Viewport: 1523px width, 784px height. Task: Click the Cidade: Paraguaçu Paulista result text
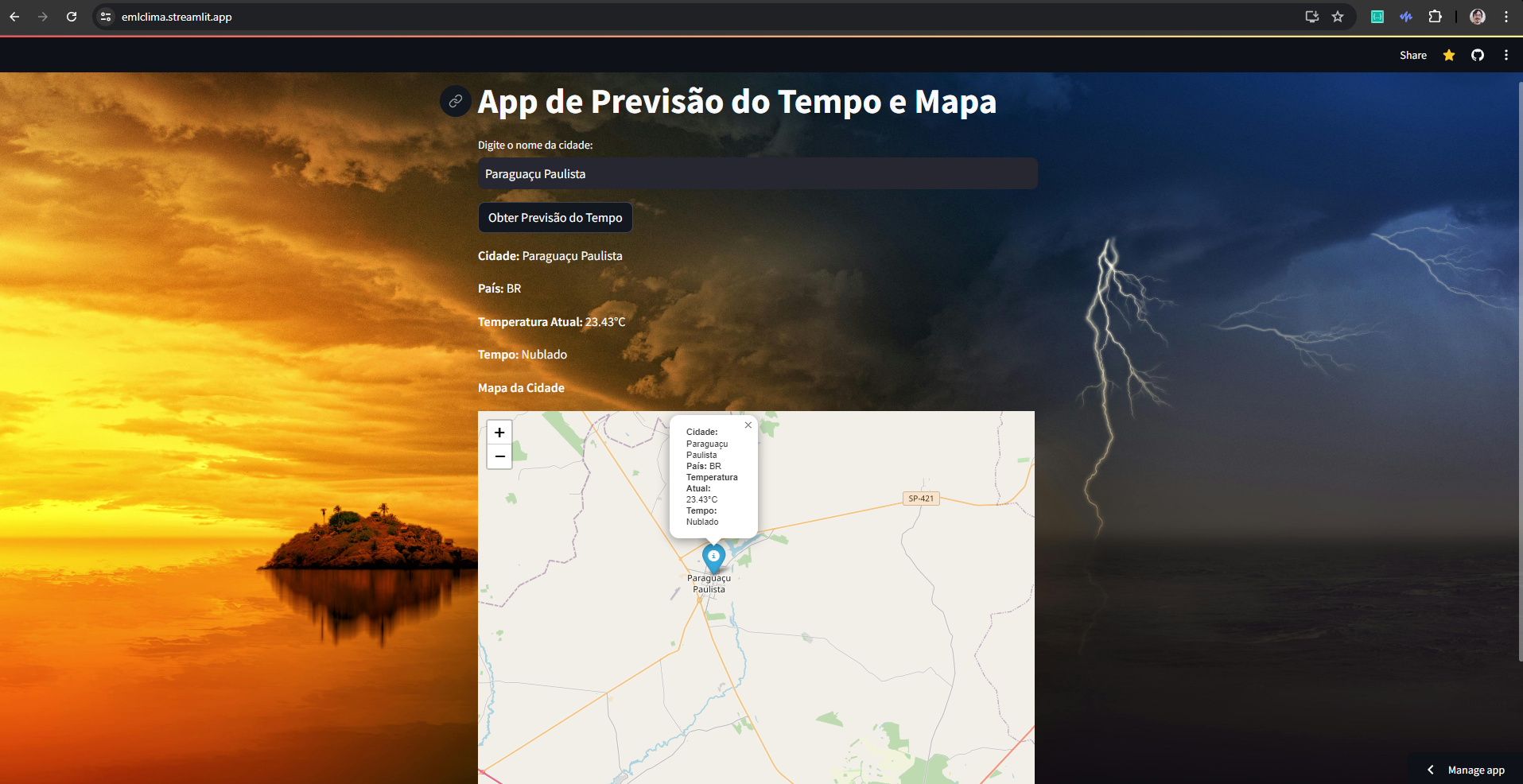pos(550,256)
